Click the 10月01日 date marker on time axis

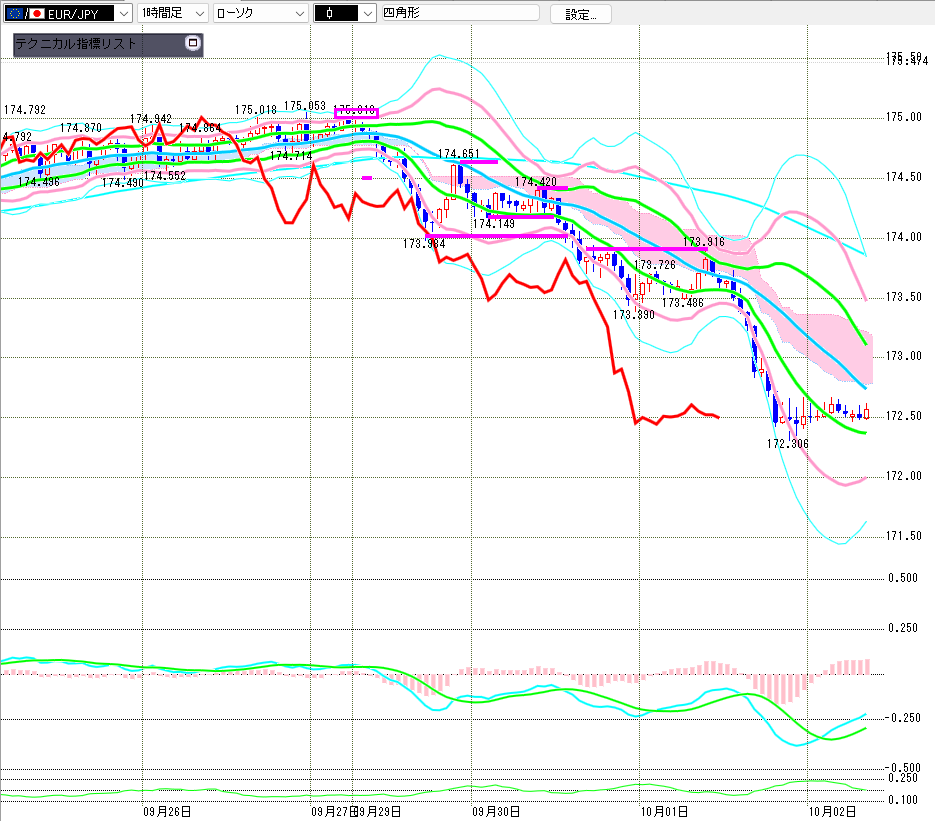click(662, 812)
